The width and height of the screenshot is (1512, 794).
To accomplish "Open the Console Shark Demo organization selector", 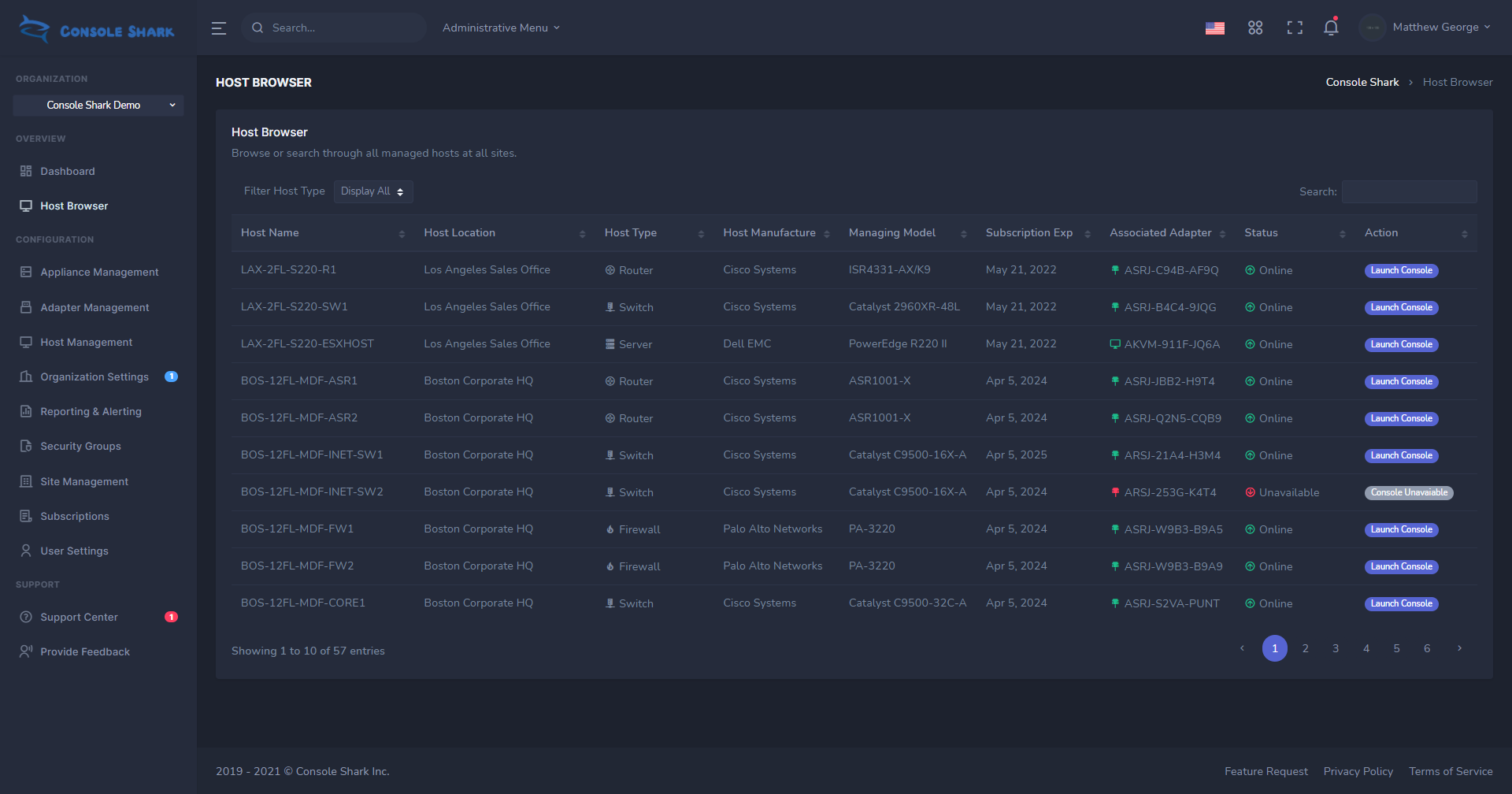I will tap(98, 106).
